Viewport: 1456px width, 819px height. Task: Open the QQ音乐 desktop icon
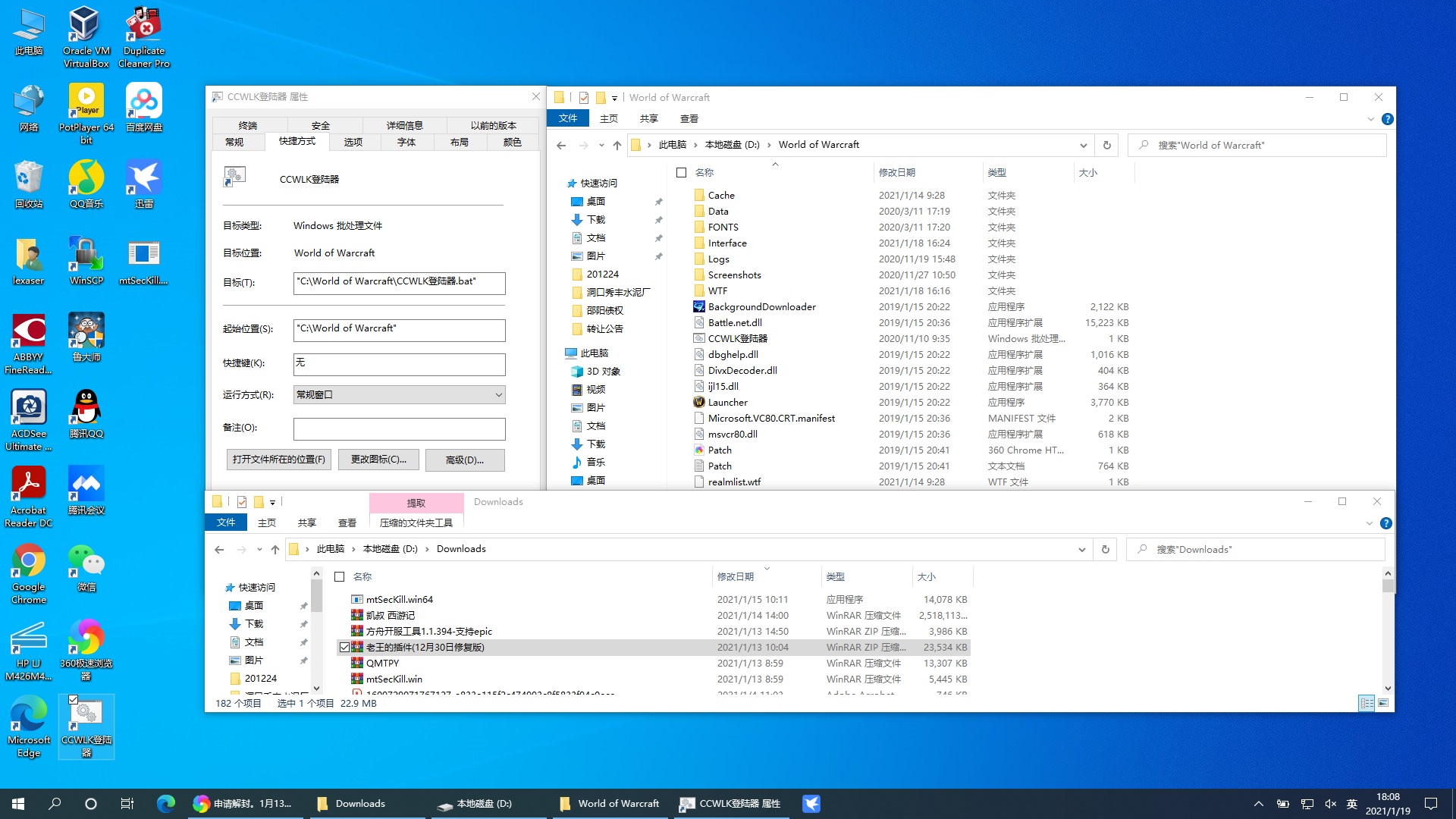click(86, 178)
